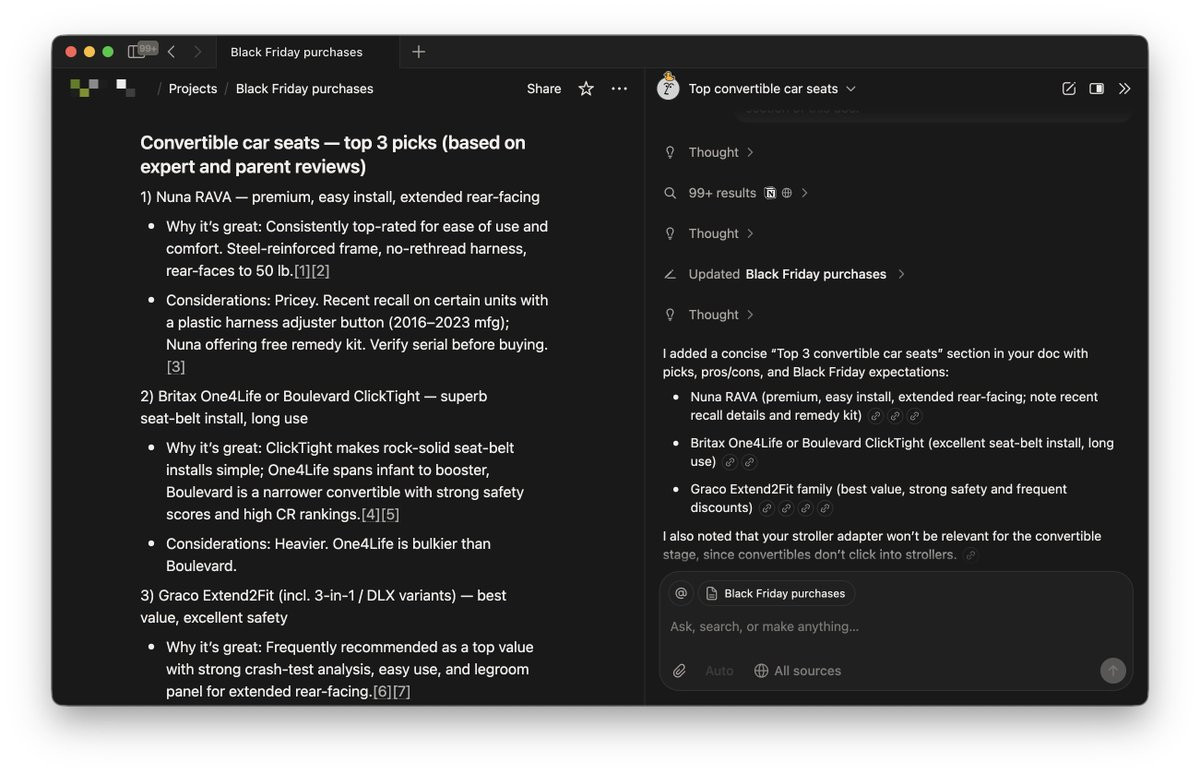The width and height of the screenshot is (1200, 774).
Task: Click the white pixelated teamspace icon
Action: [x=125, y=88]
